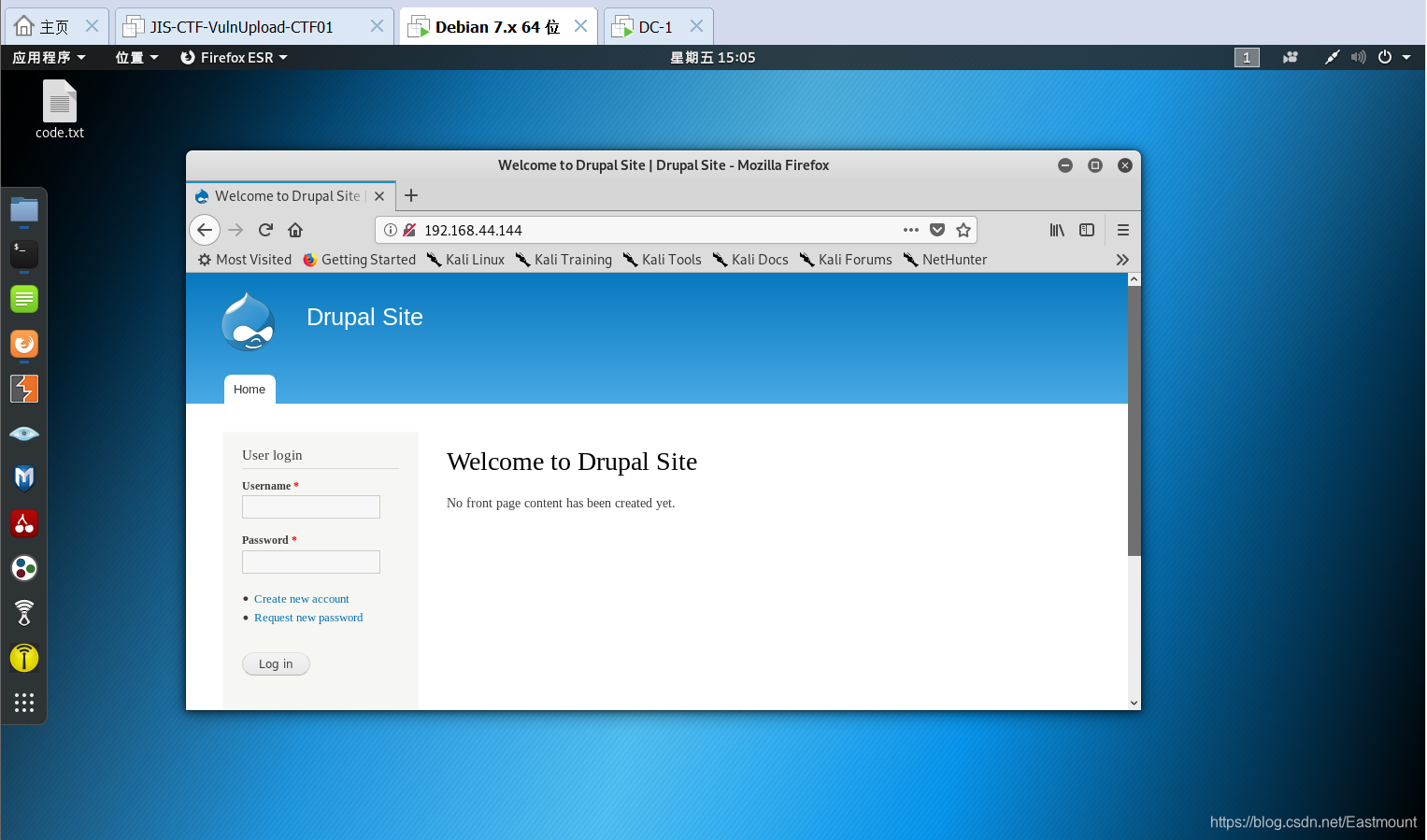Click the page vertical scrollbar thumb
This screenshot has height=840, width=1427.
click(x=1134, y=420)
